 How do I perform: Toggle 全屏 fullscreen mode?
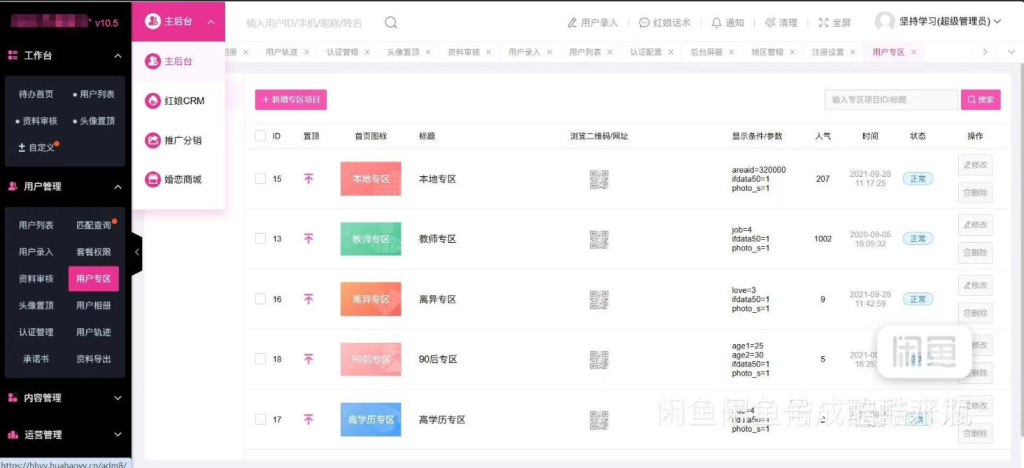[835, 23]
